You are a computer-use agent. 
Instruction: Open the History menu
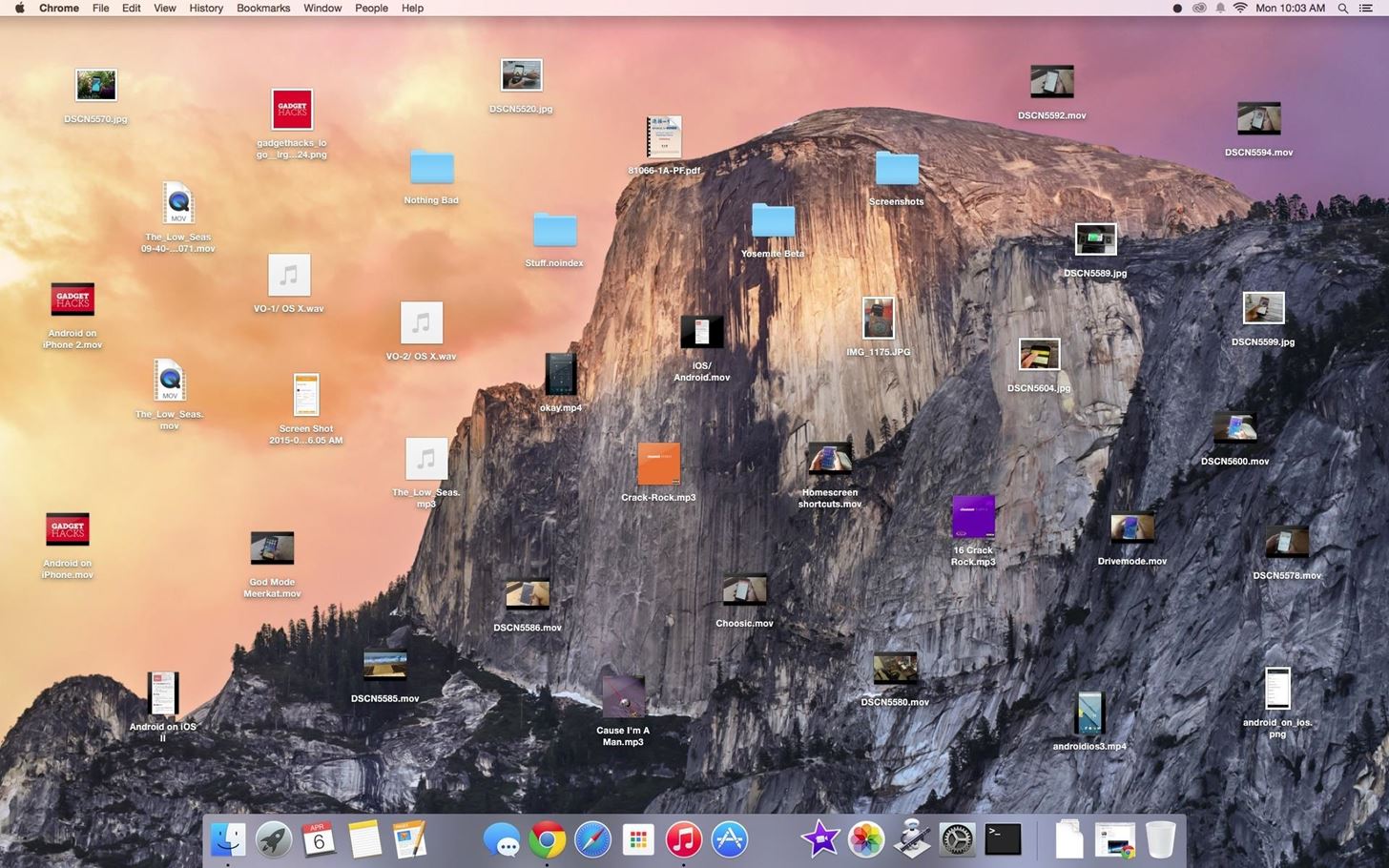[x=205, y=8]
